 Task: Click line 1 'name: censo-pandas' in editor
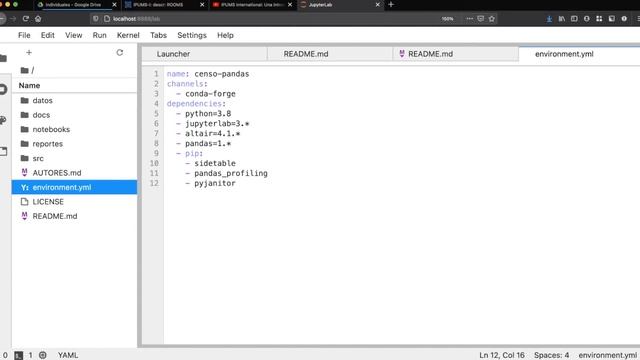point(208,74)
